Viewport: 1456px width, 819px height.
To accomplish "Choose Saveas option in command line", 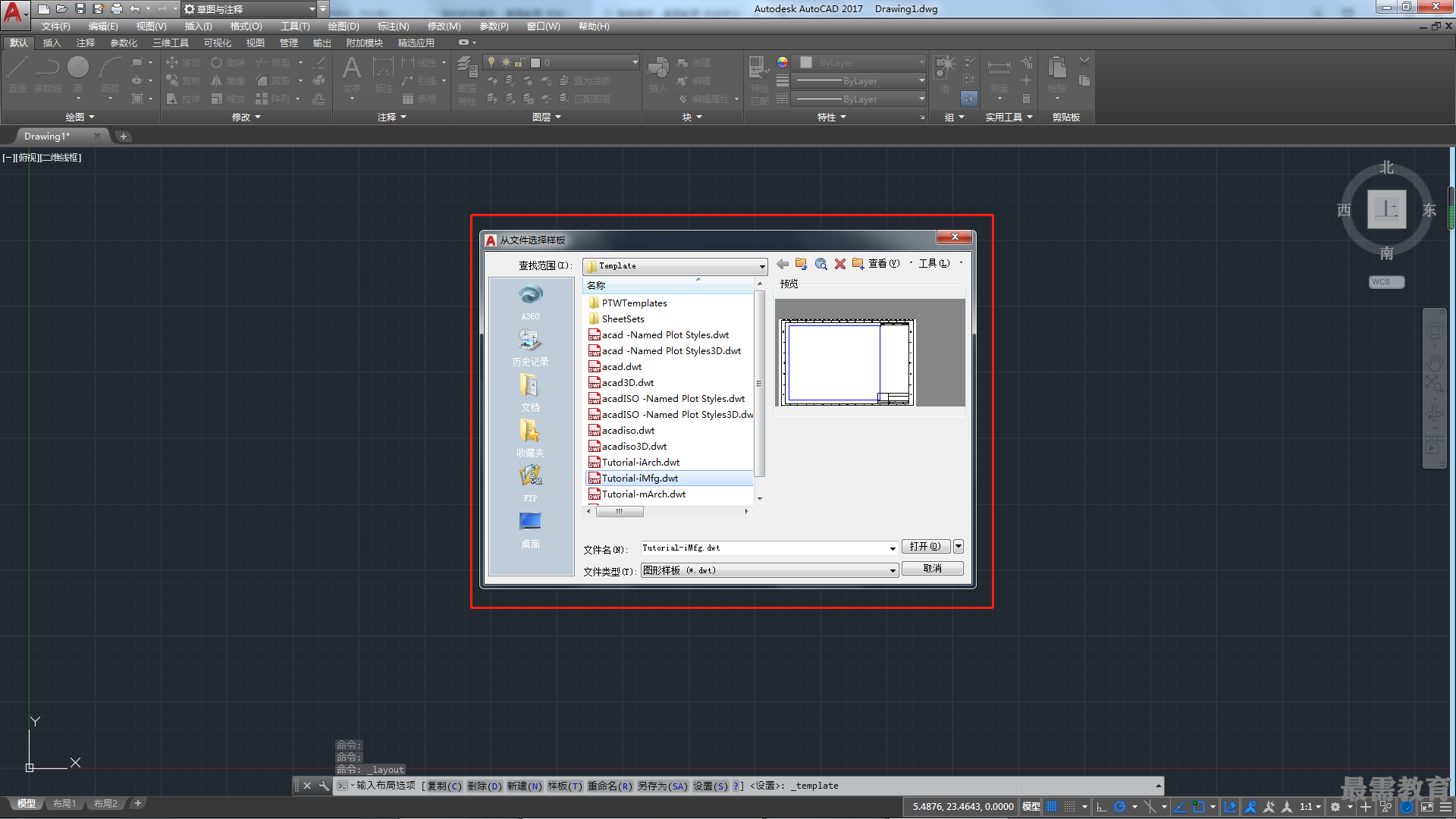I will click(x=663, y=786).
